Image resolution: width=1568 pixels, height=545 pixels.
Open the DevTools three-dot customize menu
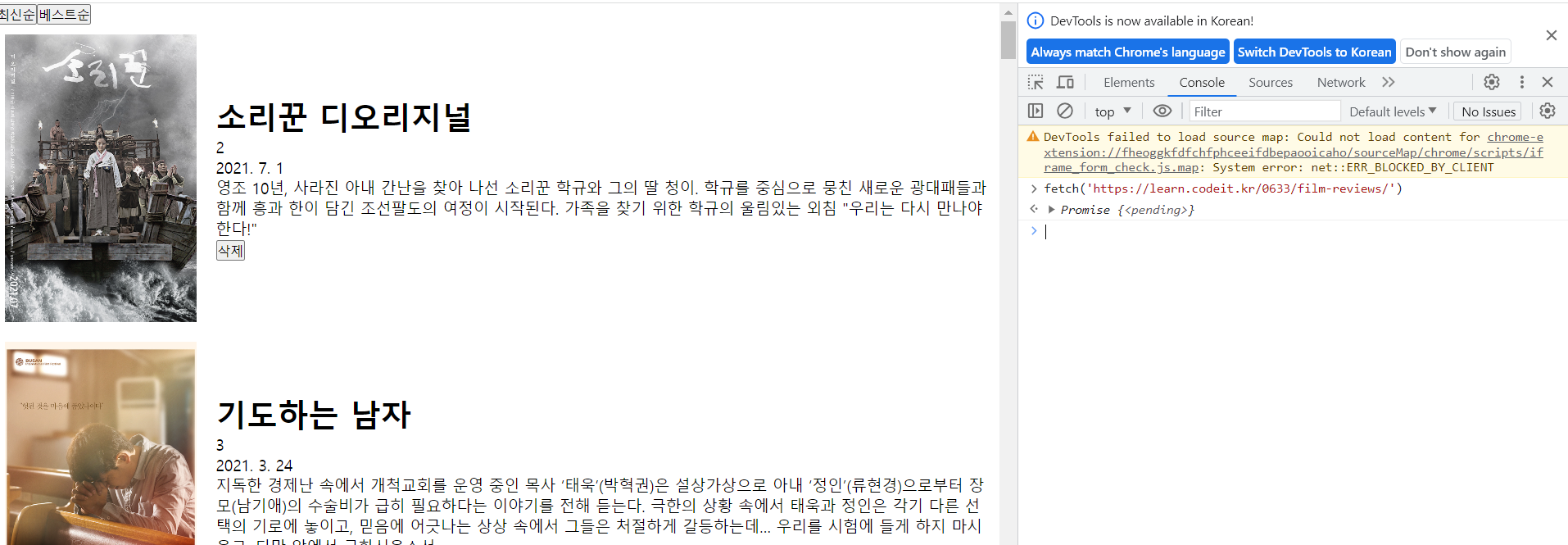[x=1522, y=82]
